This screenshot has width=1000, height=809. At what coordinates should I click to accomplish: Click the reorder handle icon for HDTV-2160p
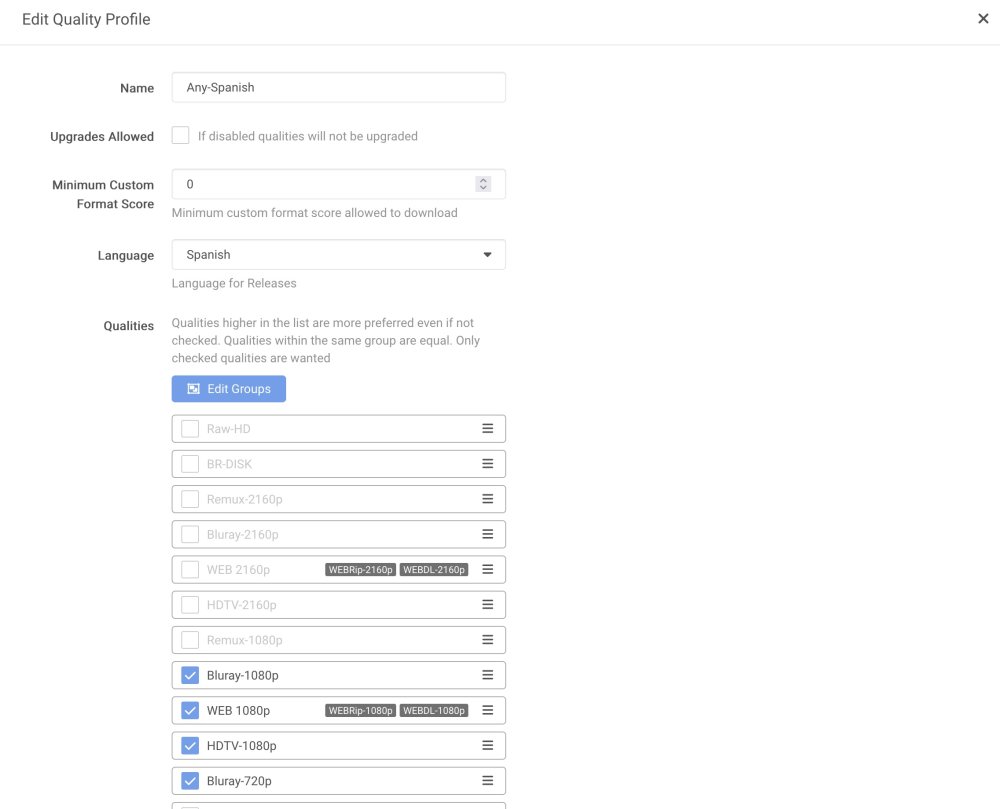487,604
